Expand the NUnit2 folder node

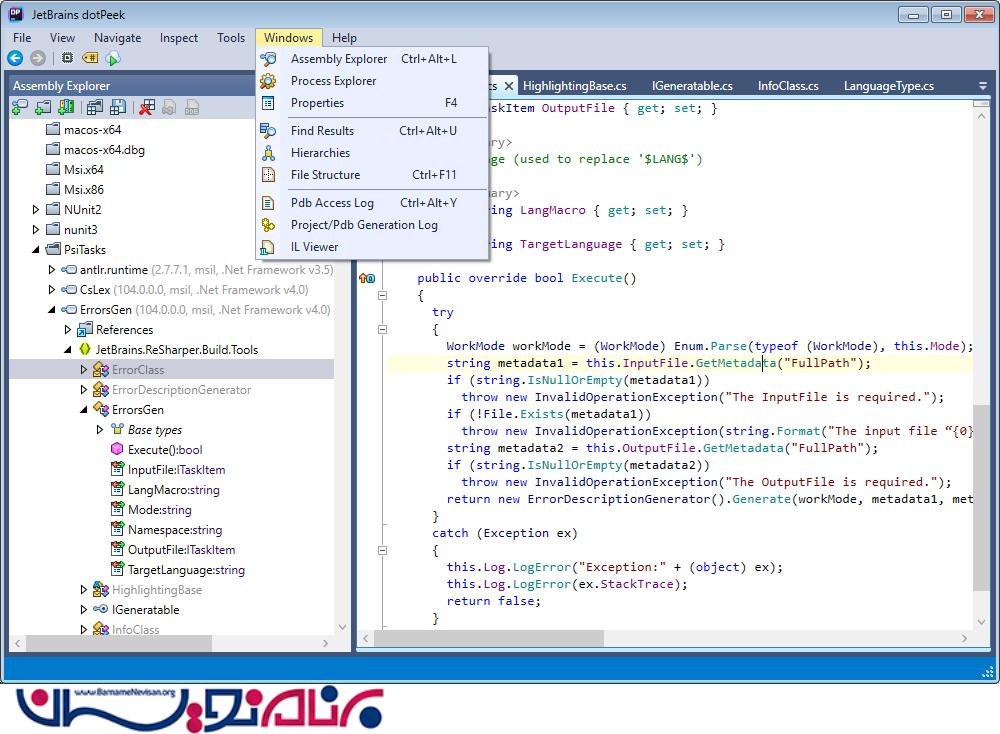(x=36, y=210)
